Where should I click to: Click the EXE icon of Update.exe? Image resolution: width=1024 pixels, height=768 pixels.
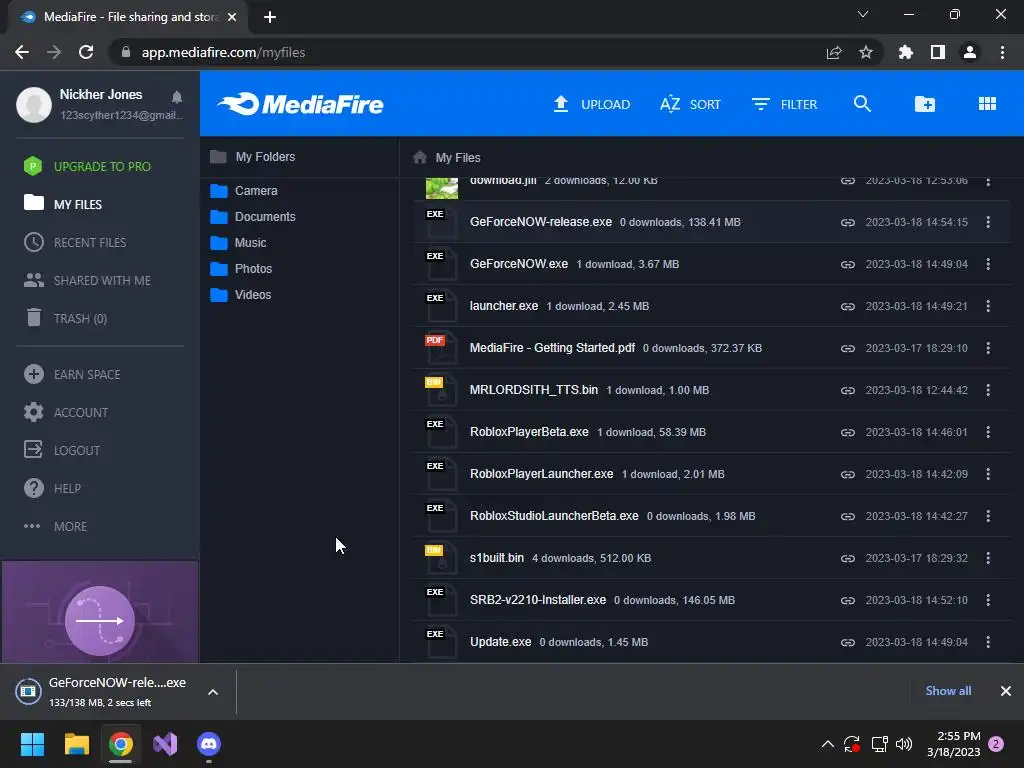click(441, 642)
